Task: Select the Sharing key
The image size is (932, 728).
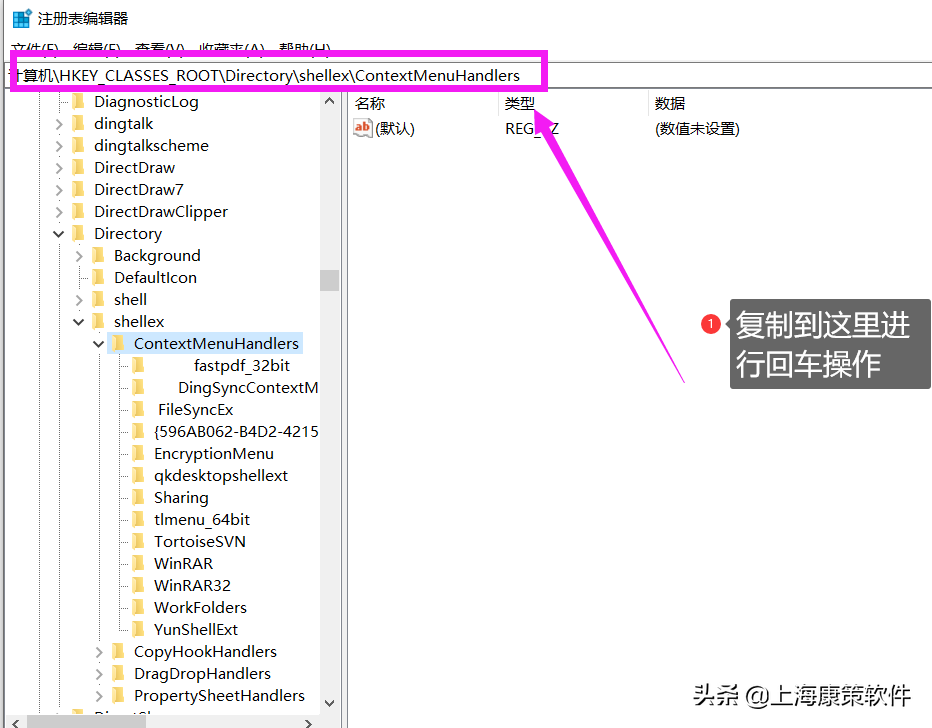Action: coord(181,497)
